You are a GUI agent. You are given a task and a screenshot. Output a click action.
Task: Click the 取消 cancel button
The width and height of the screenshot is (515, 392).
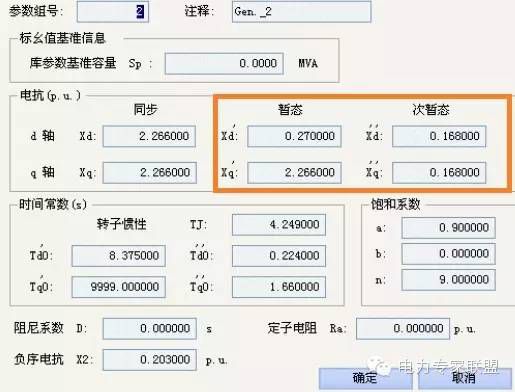tap(464, 379)
